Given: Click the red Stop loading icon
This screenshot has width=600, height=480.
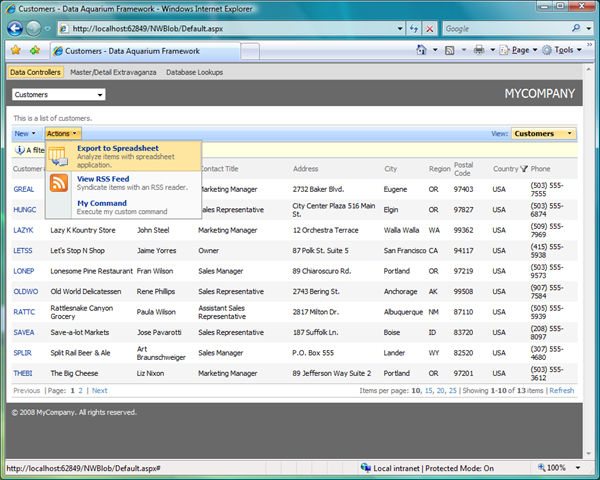Looking at the screenshot, I should [430, 29].
